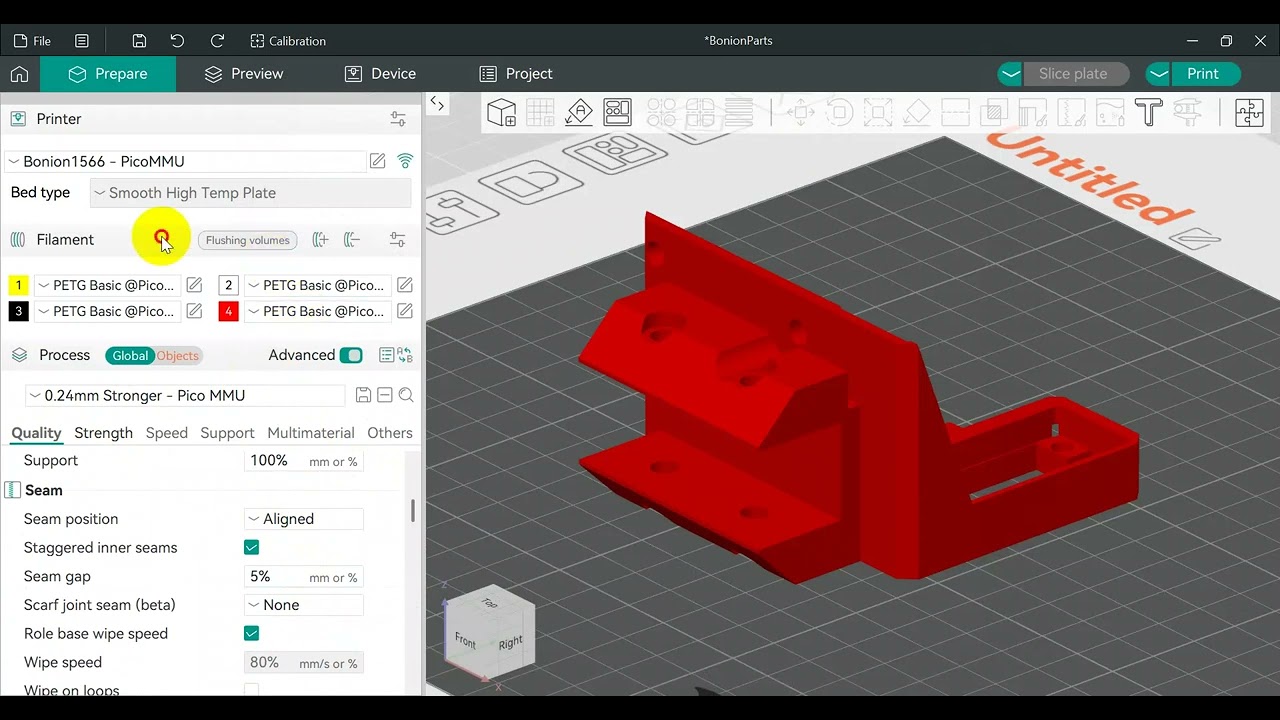Screen dimensions: 1280x720
Task: Open filament 3 PETG Basic dropdown
Action: (107, 311)
